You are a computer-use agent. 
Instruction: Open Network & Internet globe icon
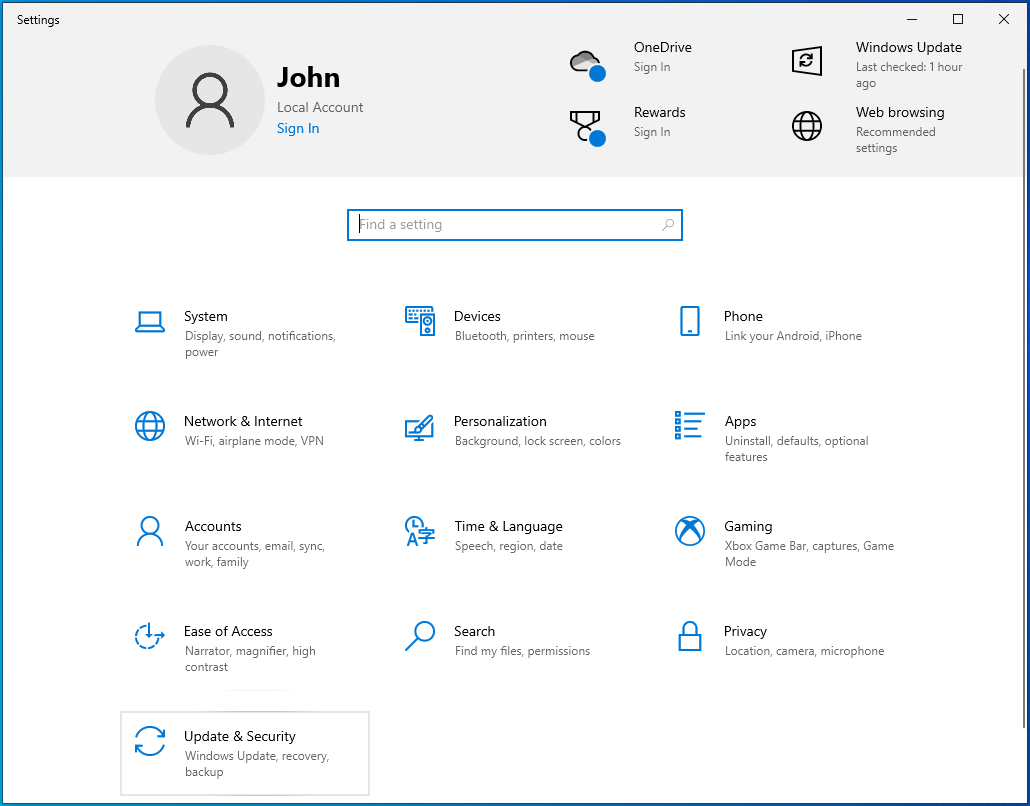pyautogui.click(x=150, y=426)
